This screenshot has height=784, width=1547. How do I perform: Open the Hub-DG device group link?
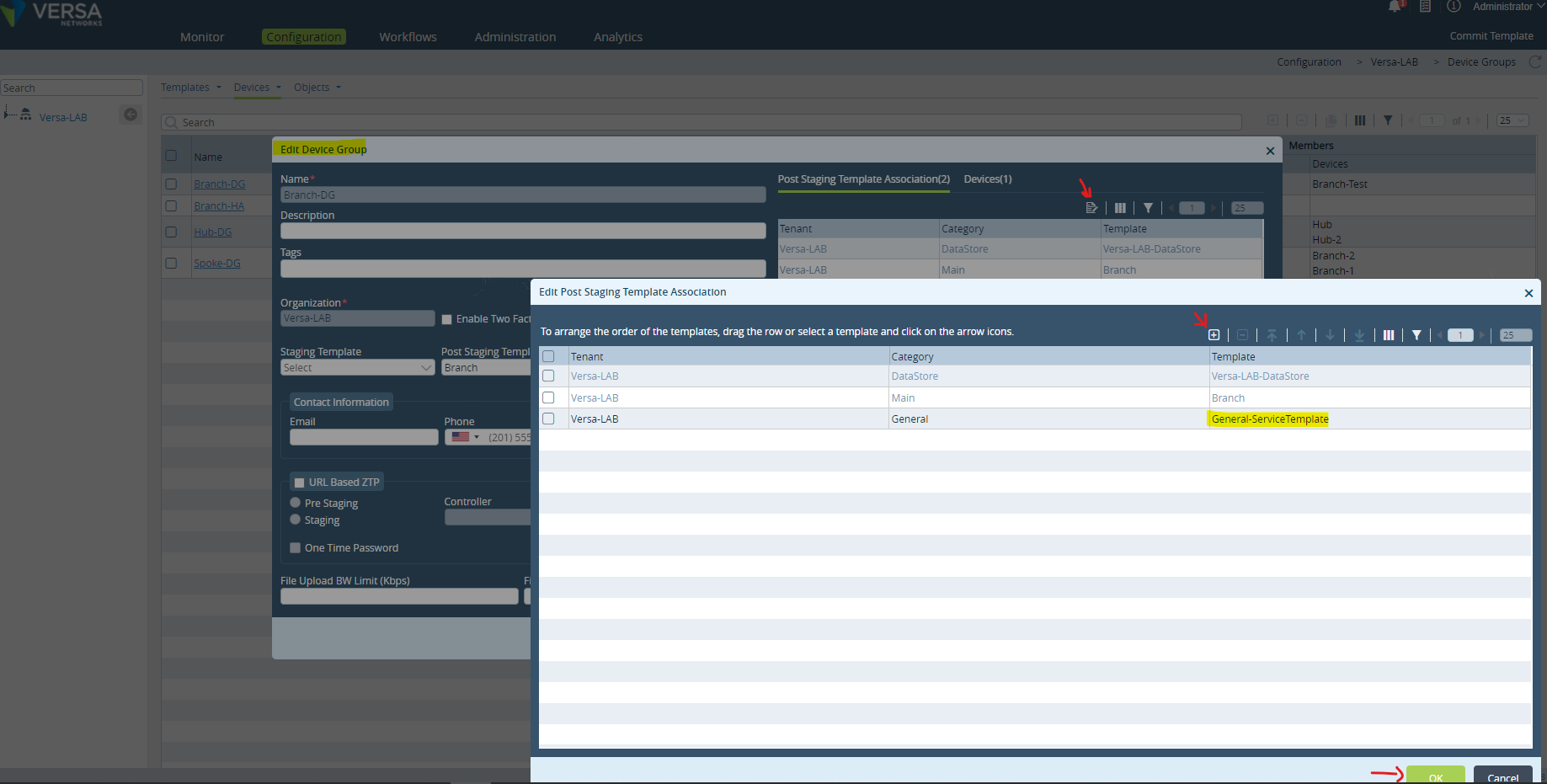tap(212, 232)
